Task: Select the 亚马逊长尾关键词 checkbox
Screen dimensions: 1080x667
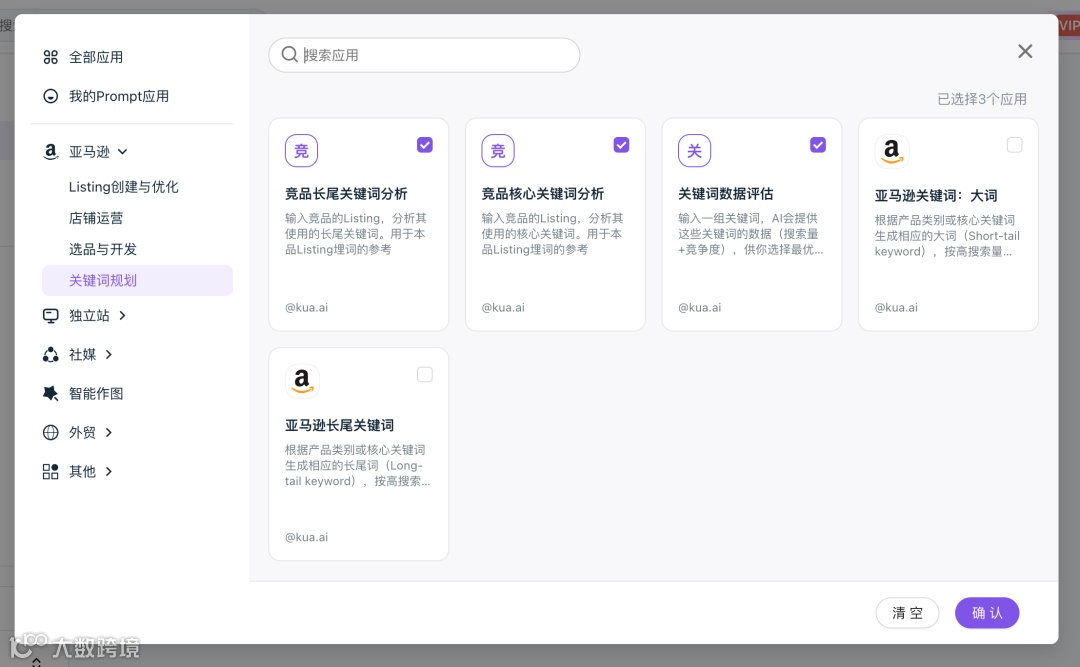Action: 424,374
